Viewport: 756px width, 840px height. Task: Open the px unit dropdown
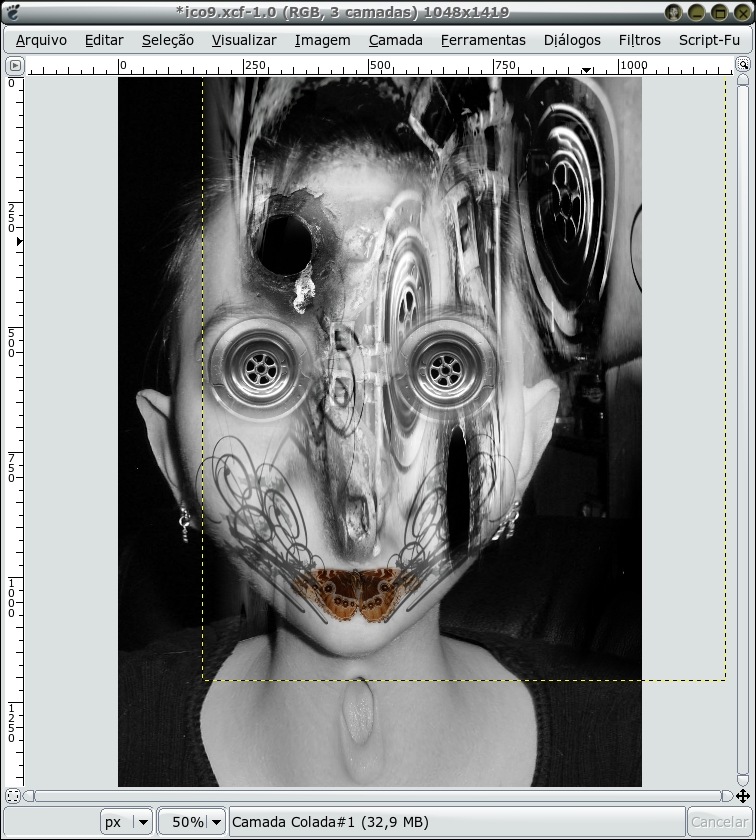pos(126,822)
